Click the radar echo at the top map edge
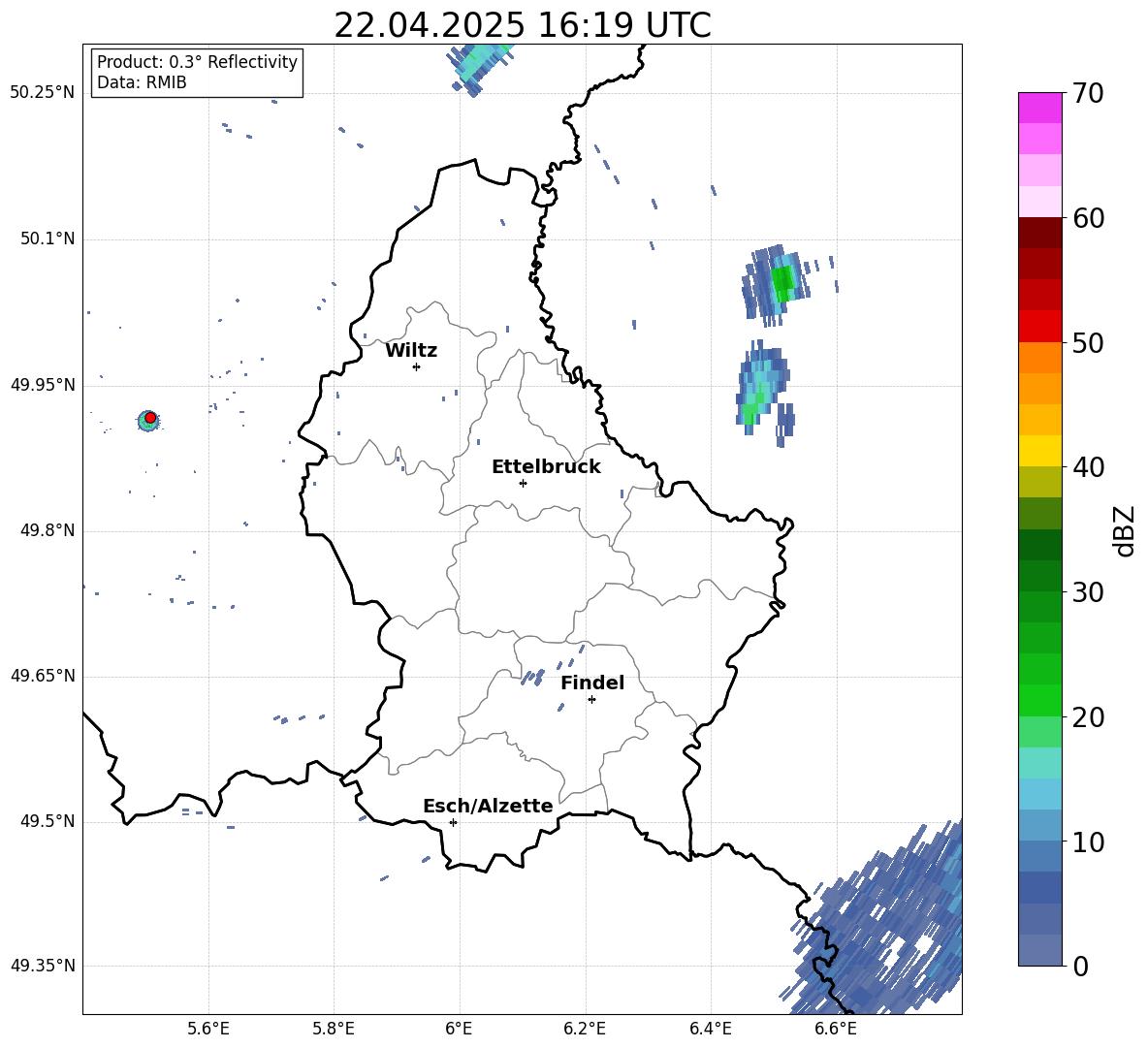Image resolution: width=1148 pixels, height=1048 pixels. (x=480, y=68)
